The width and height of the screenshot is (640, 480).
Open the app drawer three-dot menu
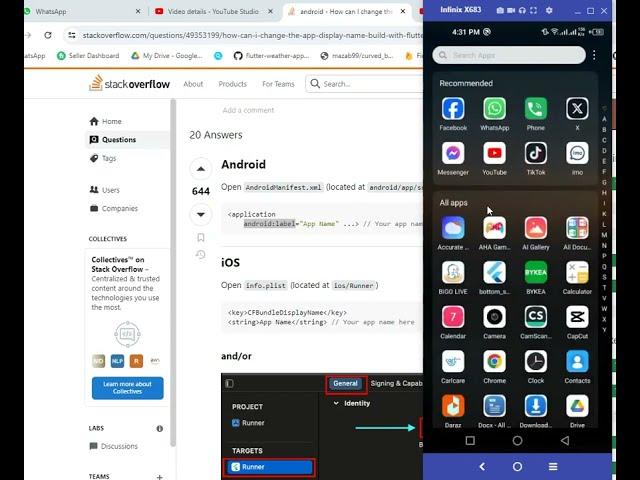pyautogui.click(x=594, y=55)
